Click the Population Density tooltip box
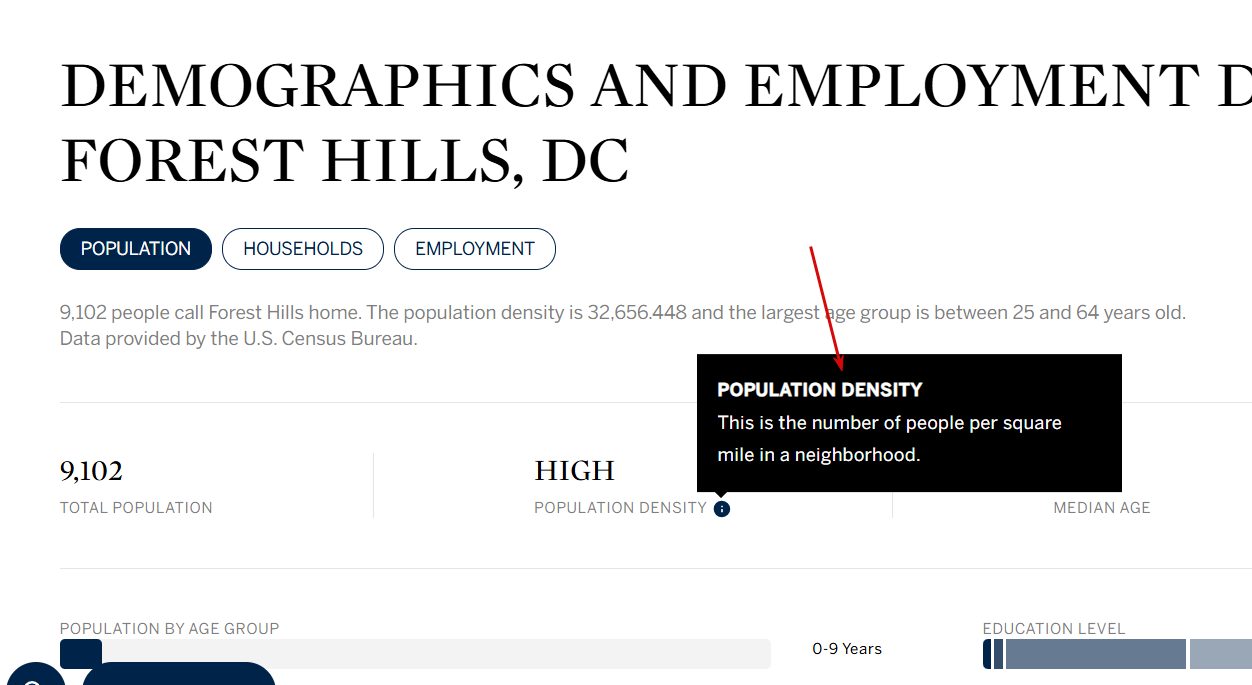The image size is (1252, 685). [909, 423]
